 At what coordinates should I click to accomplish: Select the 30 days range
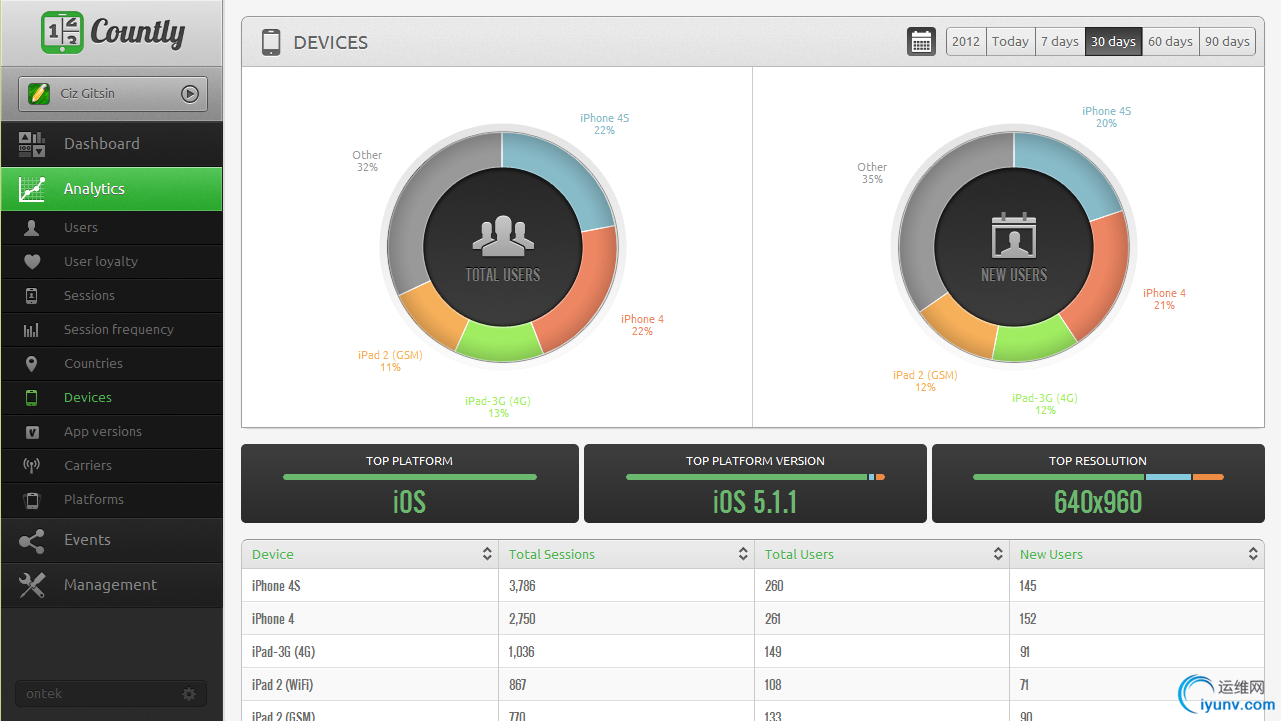(1113, 42)
